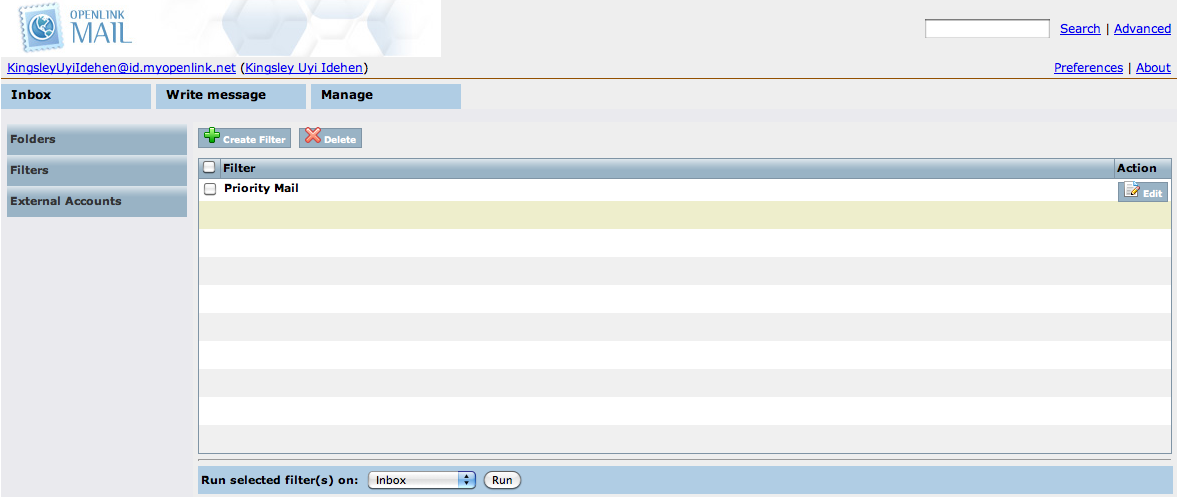The image size is (1180, 497).
Task: Select Folders in the sidebar
Action: point(97,139)
